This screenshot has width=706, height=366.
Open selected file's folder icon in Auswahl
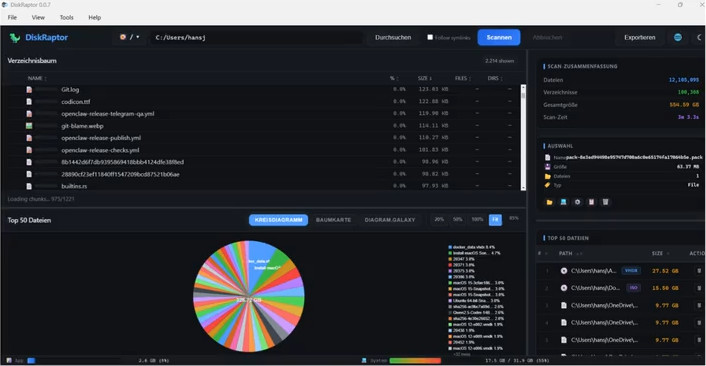point(549,202)
